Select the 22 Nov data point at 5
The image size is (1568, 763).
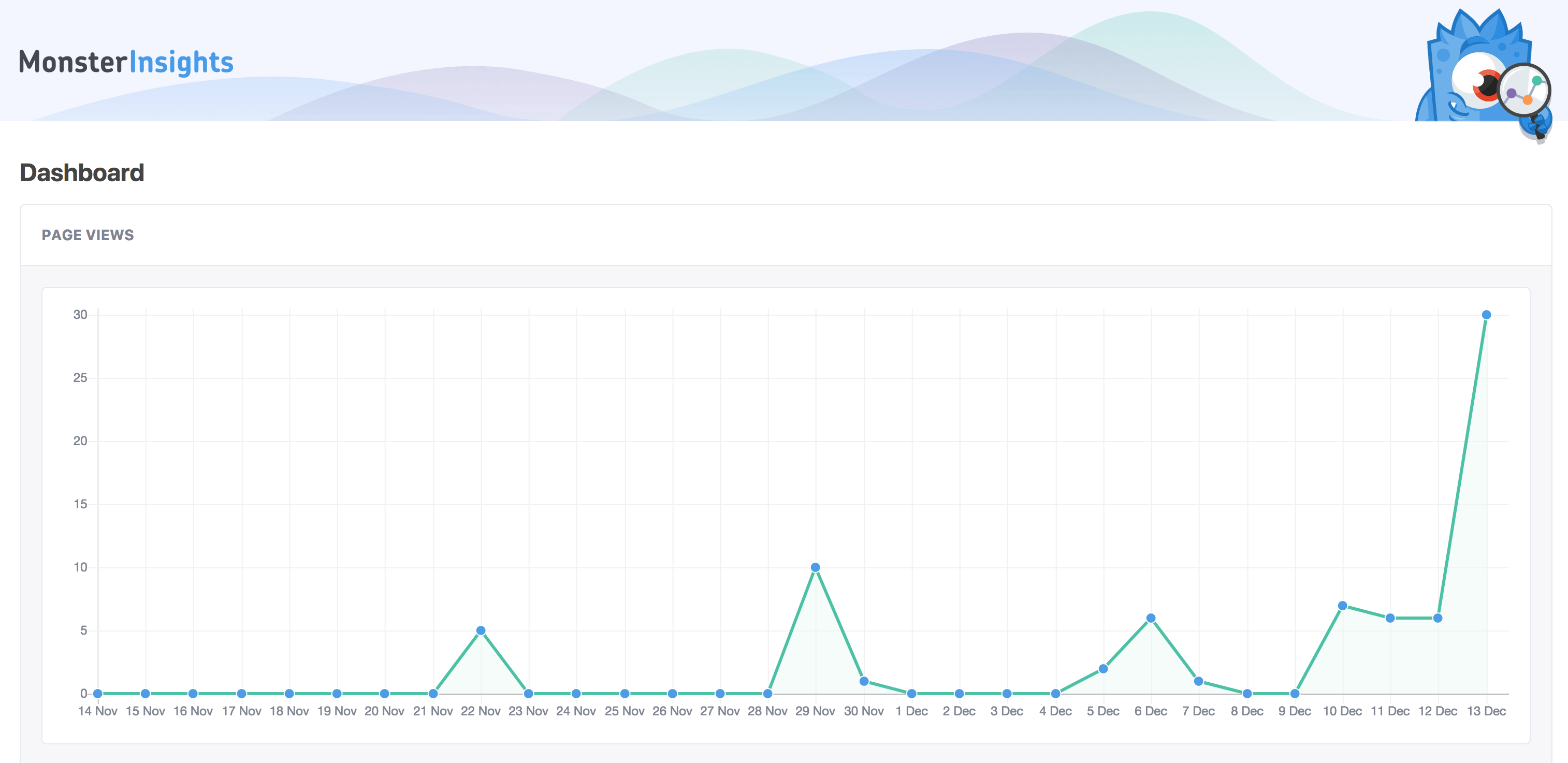[x=481, y=630]
